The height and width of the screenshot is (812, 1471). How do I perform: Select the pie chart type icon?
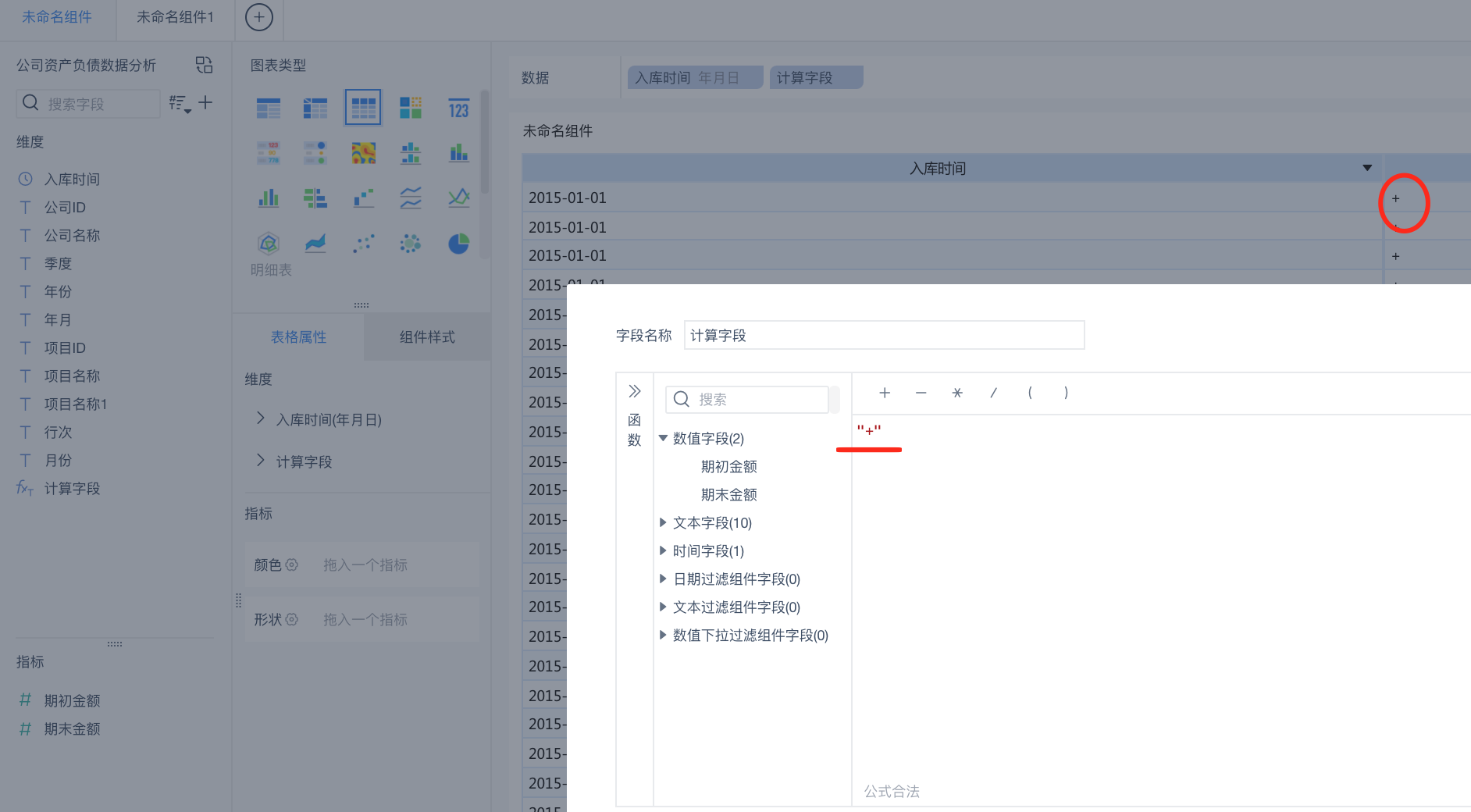[x=458, y=244]
